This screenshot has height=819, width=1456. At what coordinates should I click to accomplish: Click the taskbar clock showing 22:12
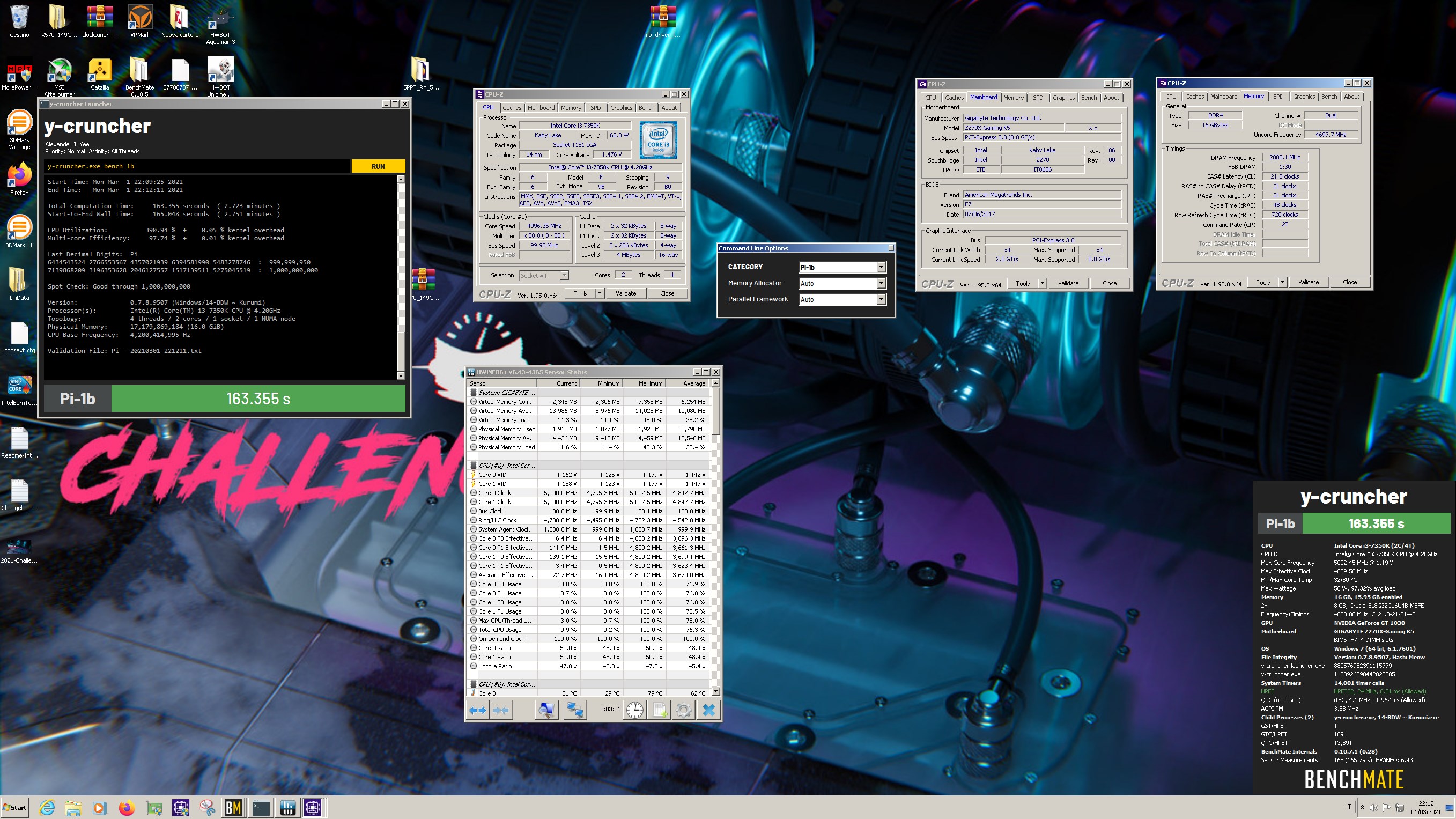pos(1426,808)
